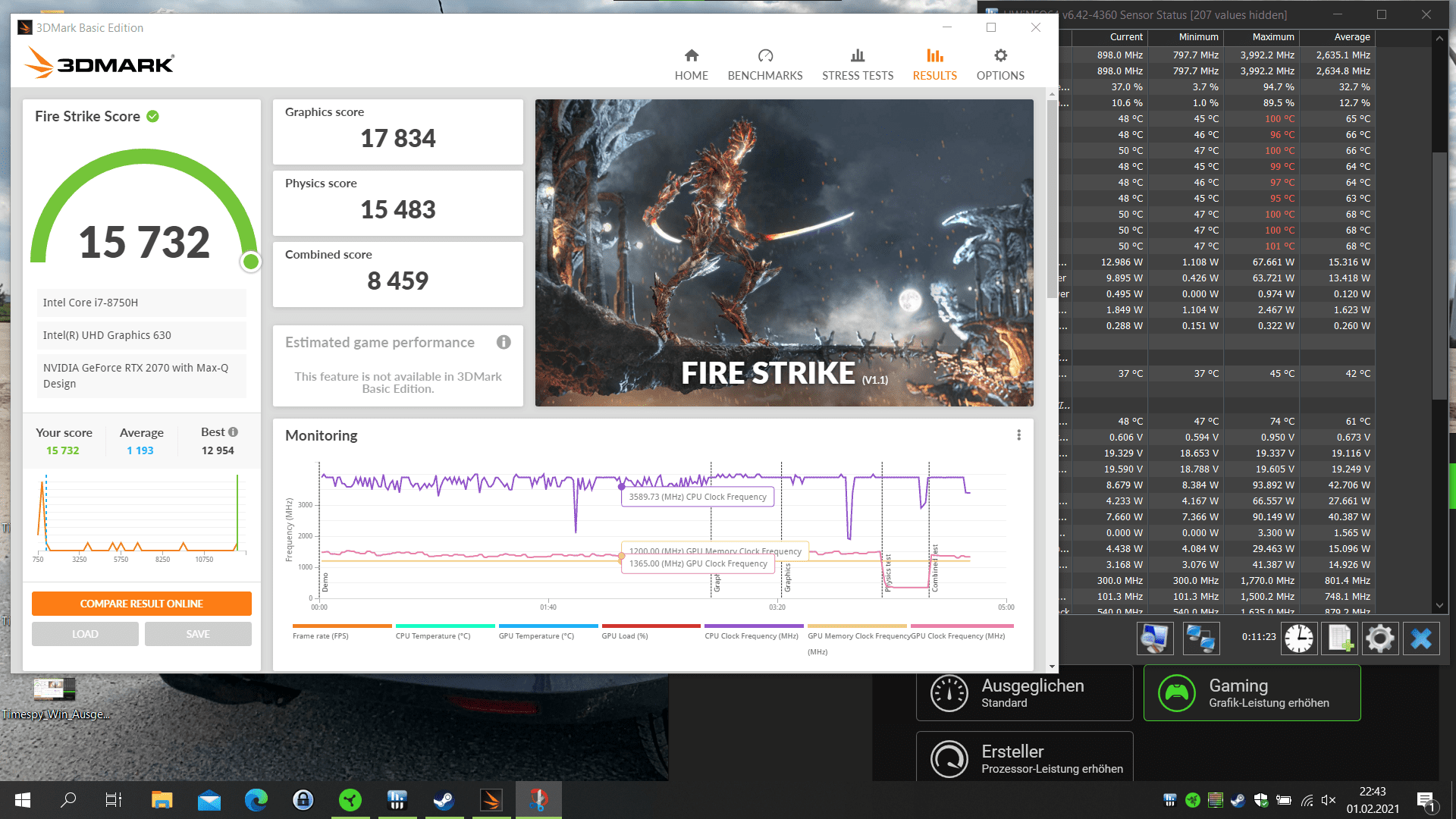Open taskbar Search
1456x819 pixels.
pos(68,800)
